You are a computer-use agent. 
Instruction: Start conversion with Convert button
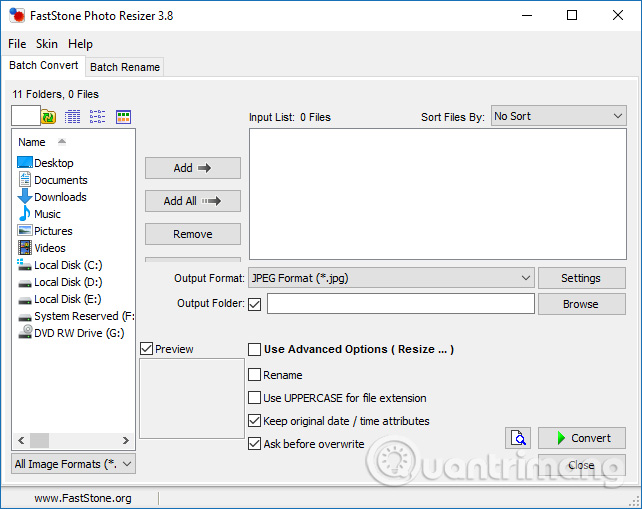click(581, 438)
